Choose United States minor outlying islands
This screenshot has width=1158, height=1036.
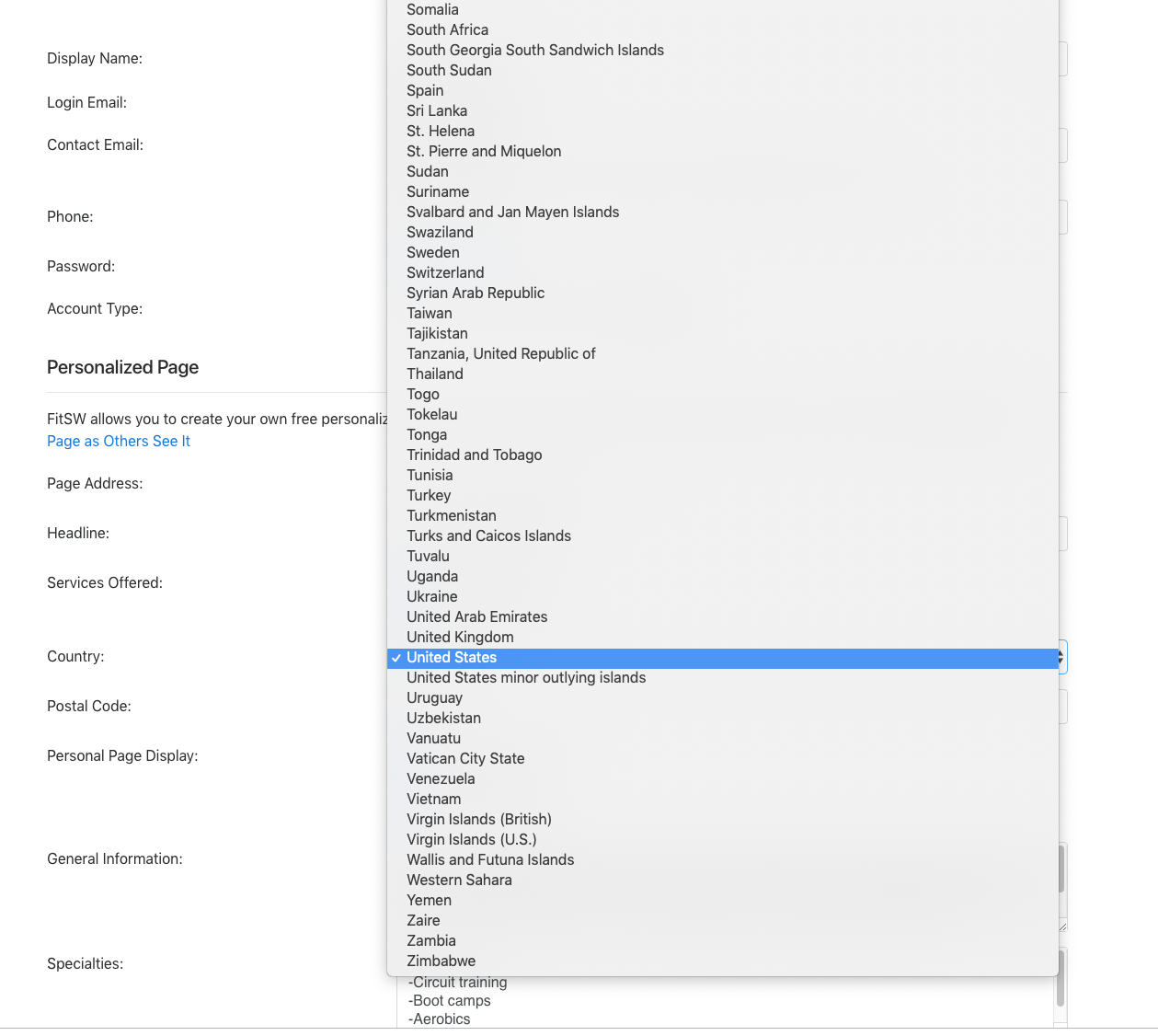click(723, 678)
